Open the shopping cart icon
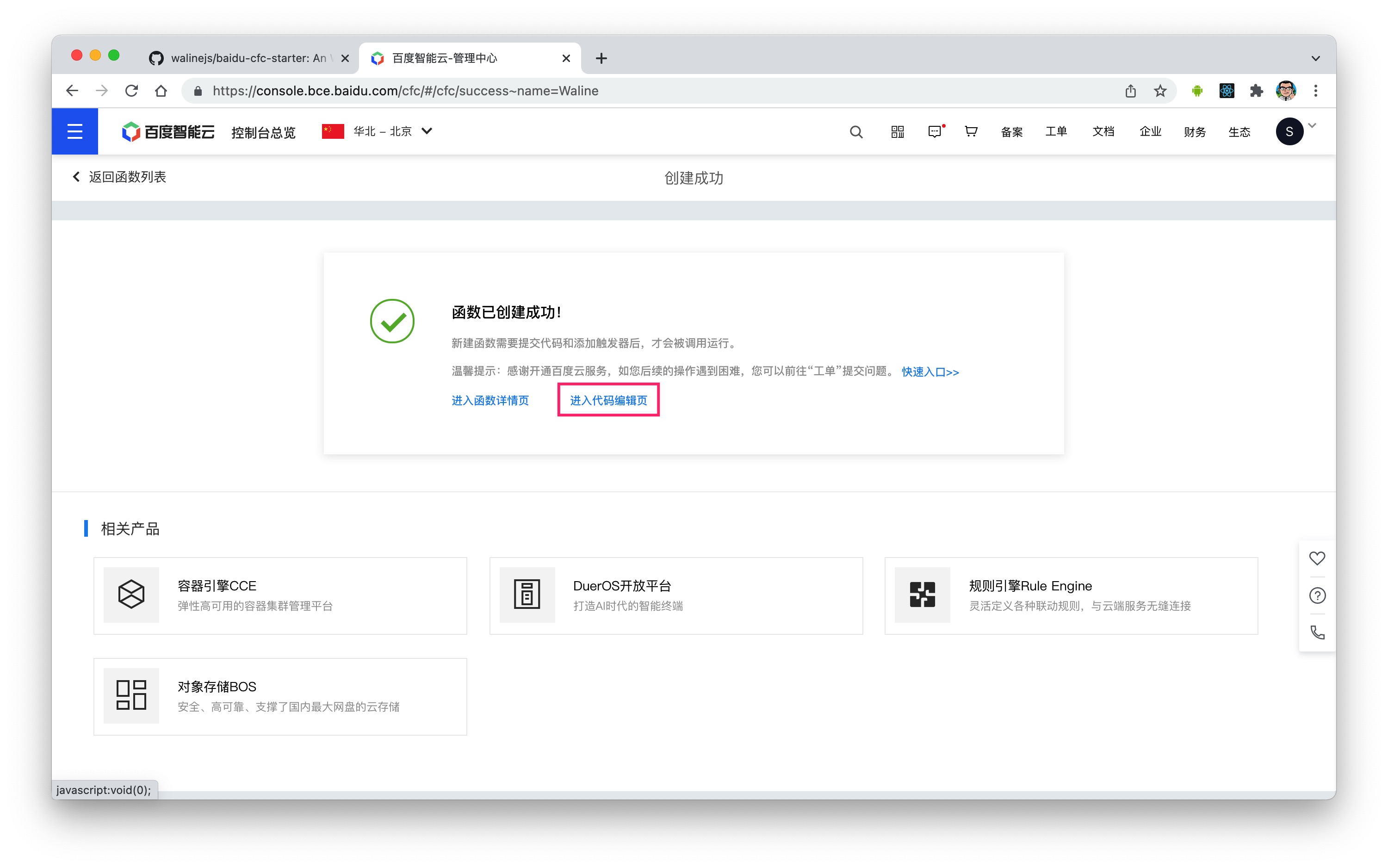Screen dimensions: 1388x868 [971, 131]
